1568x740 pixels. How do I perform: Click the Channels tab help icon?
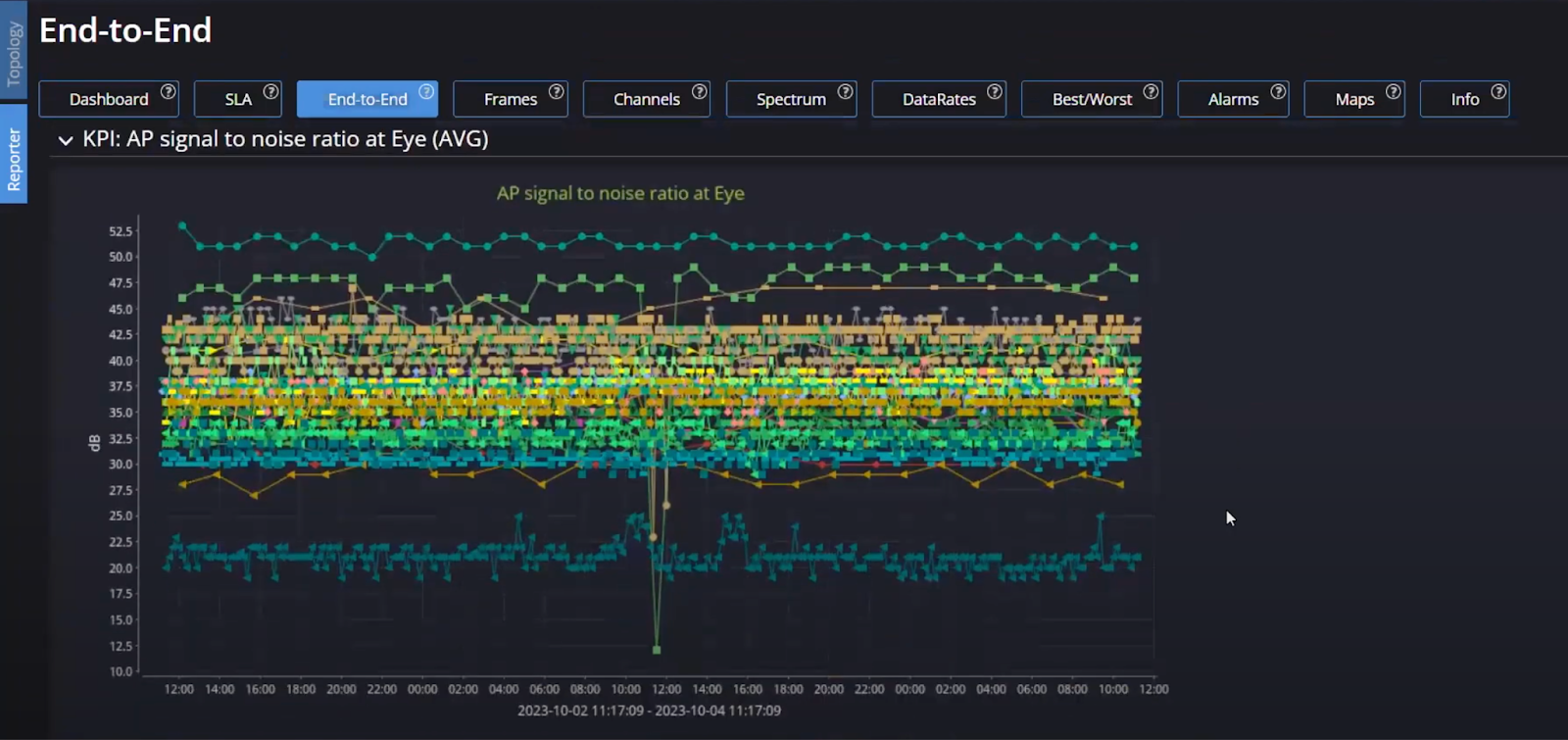(x=700, y=91)
